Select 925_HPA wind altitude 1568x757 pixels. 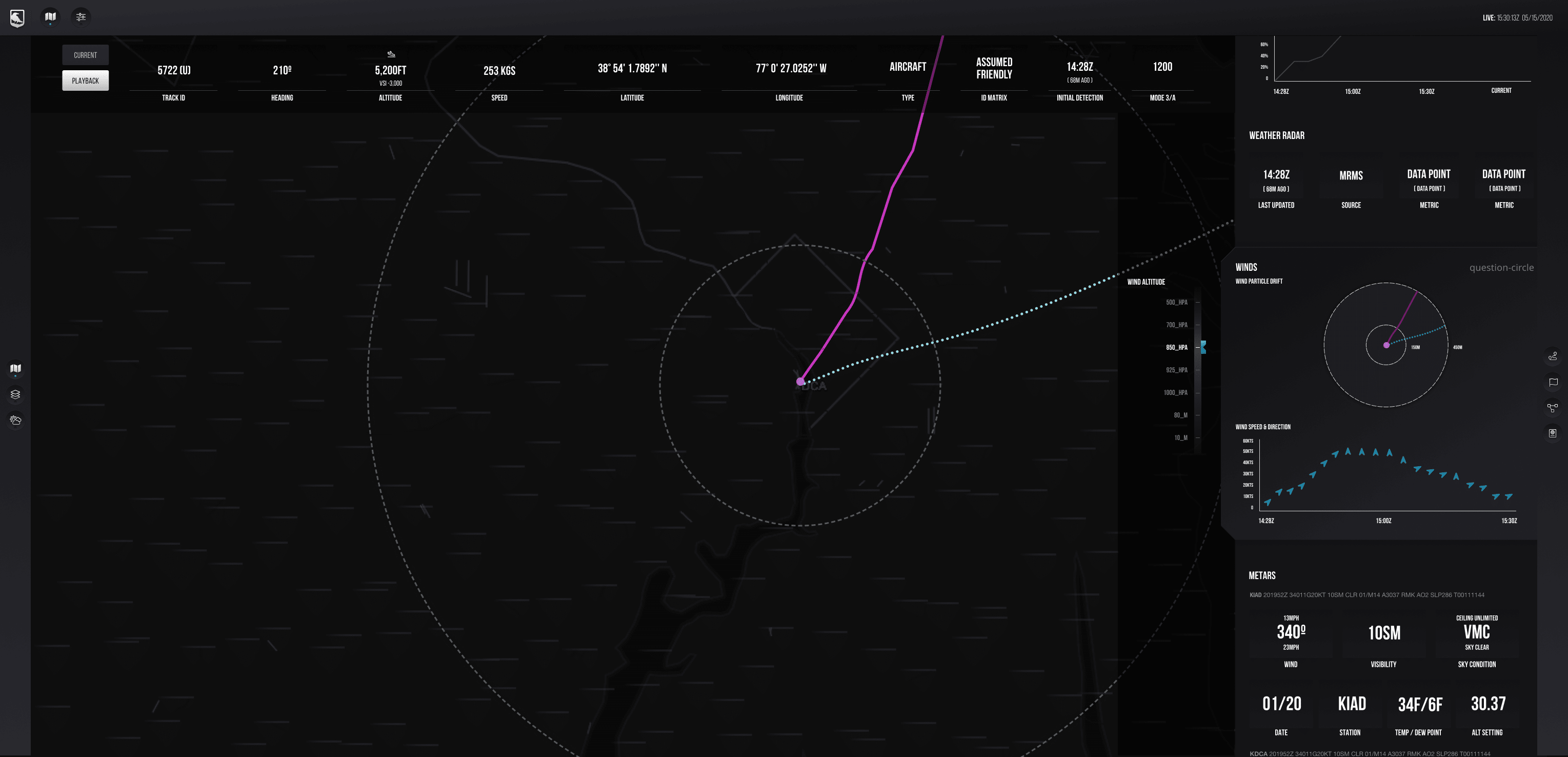tap(1177, 370)
